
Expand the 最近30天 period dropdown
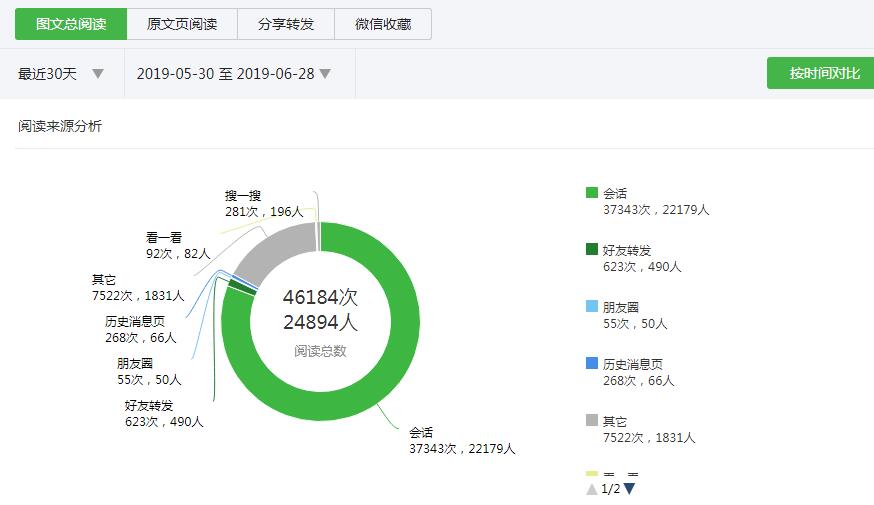tap(61, 73)
